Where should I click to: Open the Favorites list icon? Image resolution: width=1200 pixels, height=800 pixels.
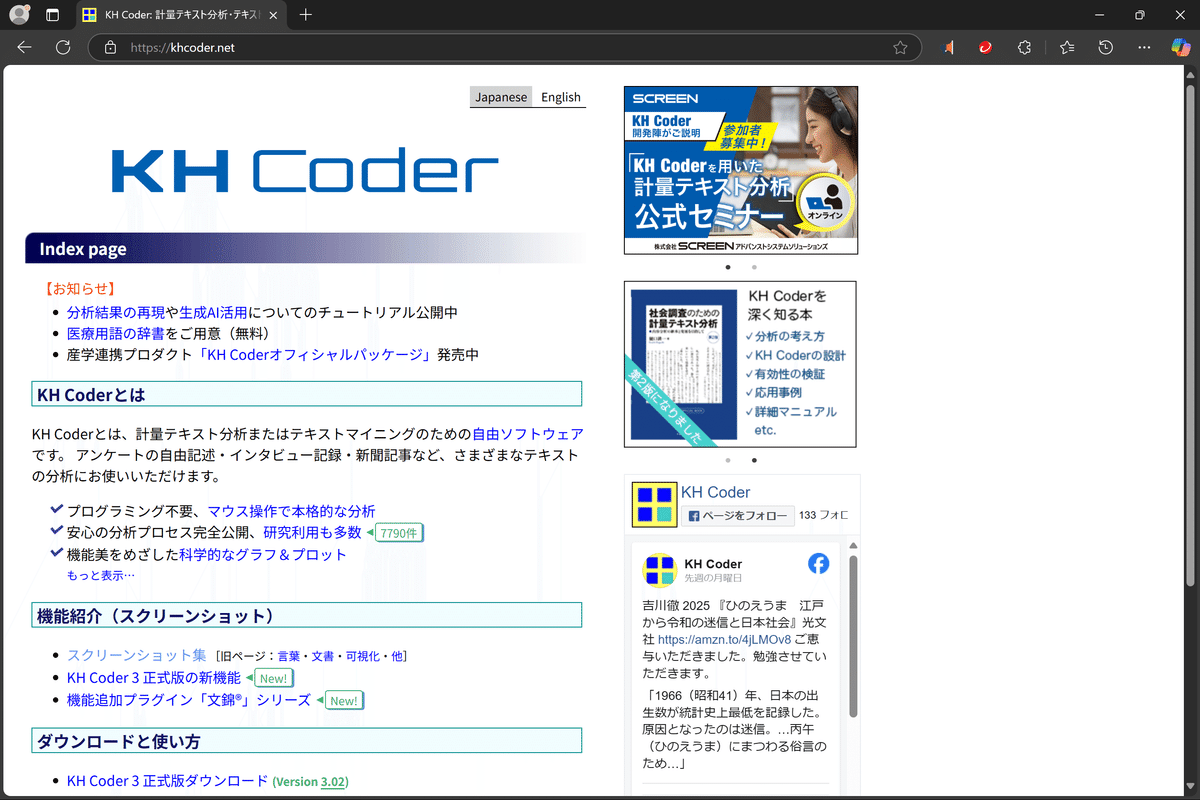coord(1066,47)
